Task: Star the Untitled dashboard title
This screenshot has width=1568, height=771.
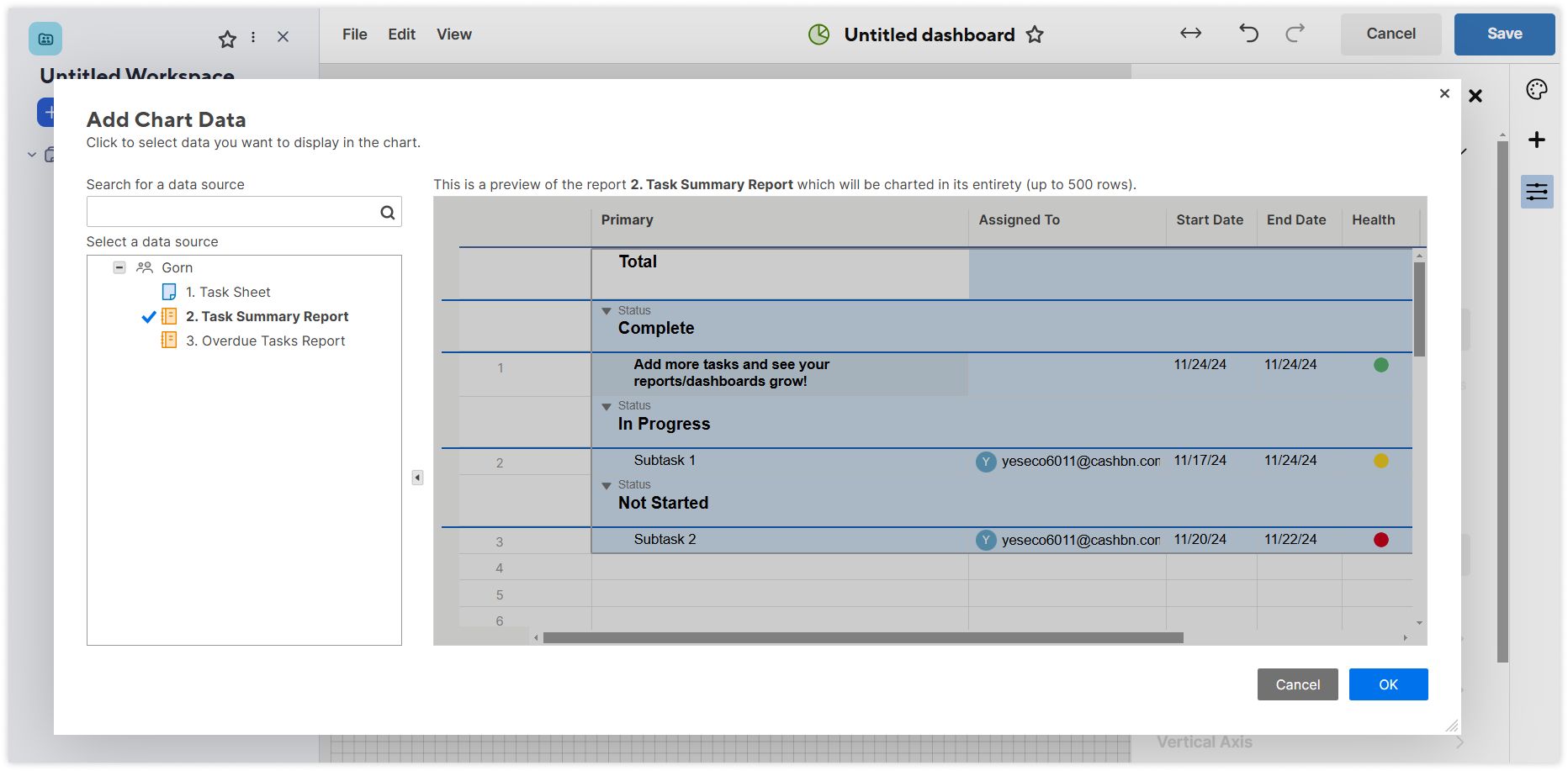Action: tap(1035, 34)
